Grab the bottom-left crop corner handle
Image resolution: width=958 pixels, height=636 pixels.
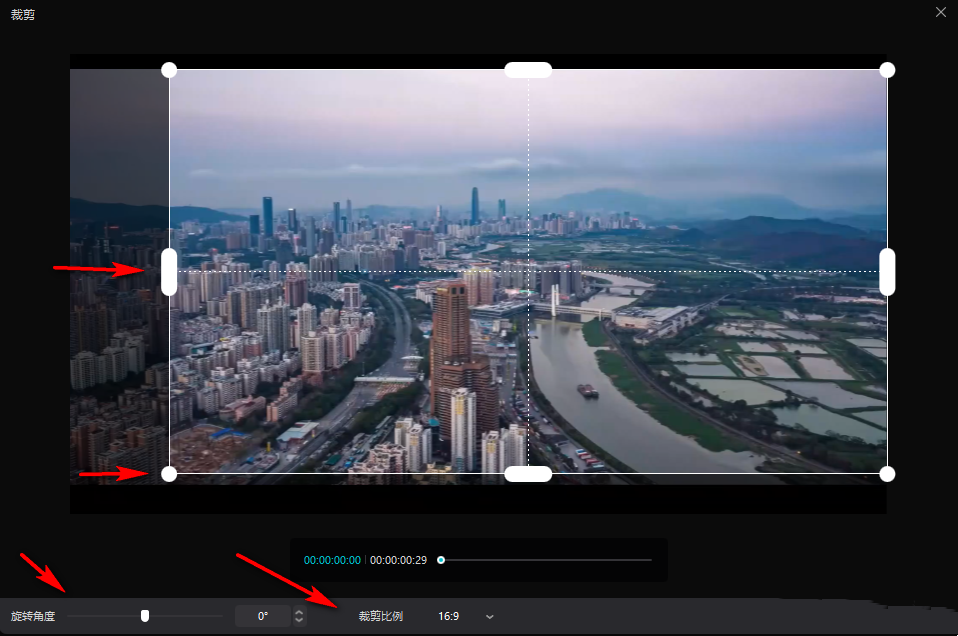[x=169, y=473]
